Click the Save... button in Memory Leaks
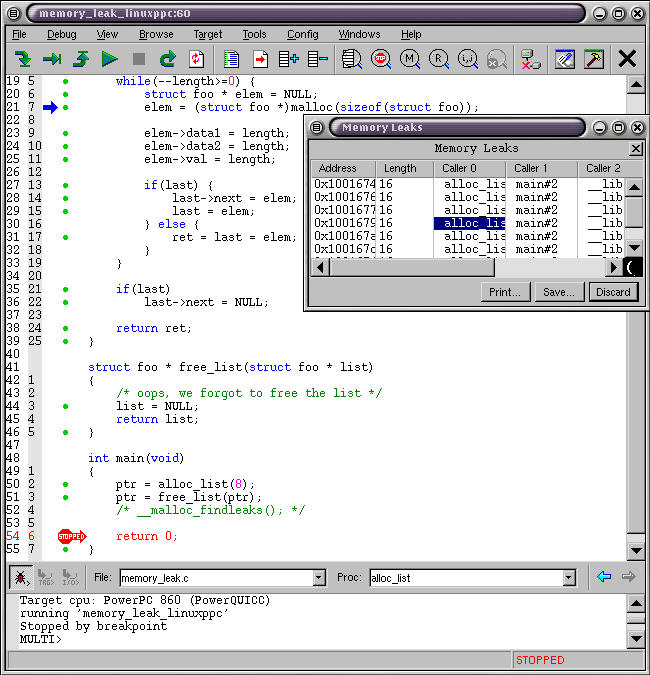Viewport: 650px width, 675px height. pos(558,292)
